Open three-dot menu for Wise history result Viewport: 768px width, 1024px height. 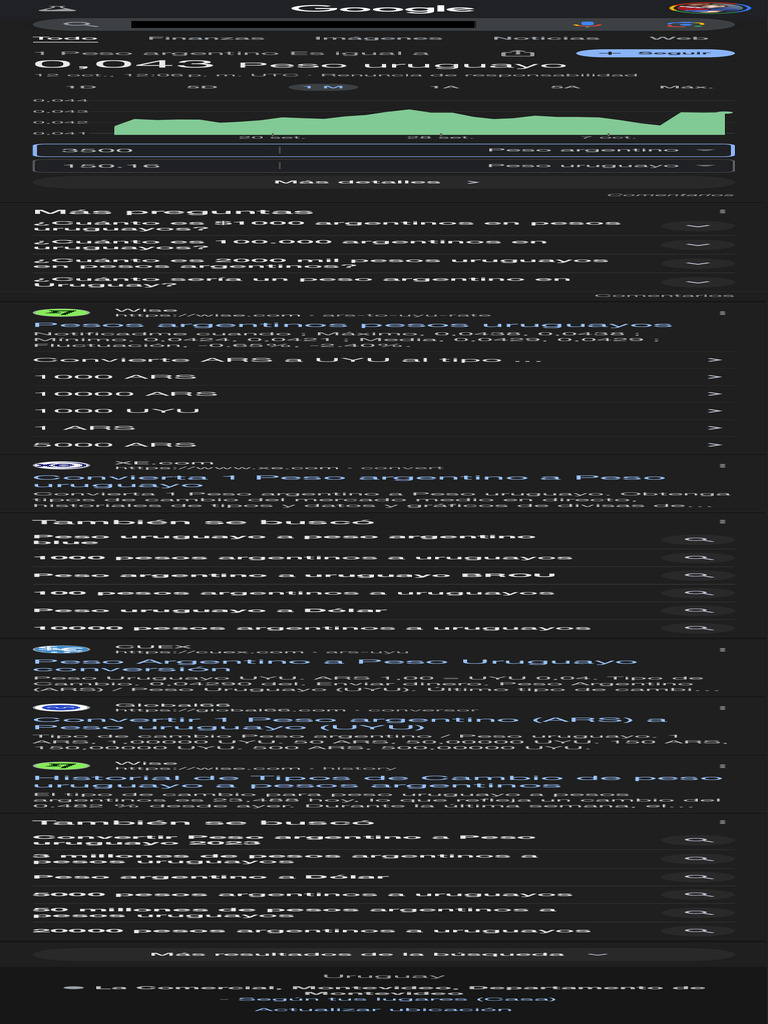pyautogui.click(x=722, y=766)
